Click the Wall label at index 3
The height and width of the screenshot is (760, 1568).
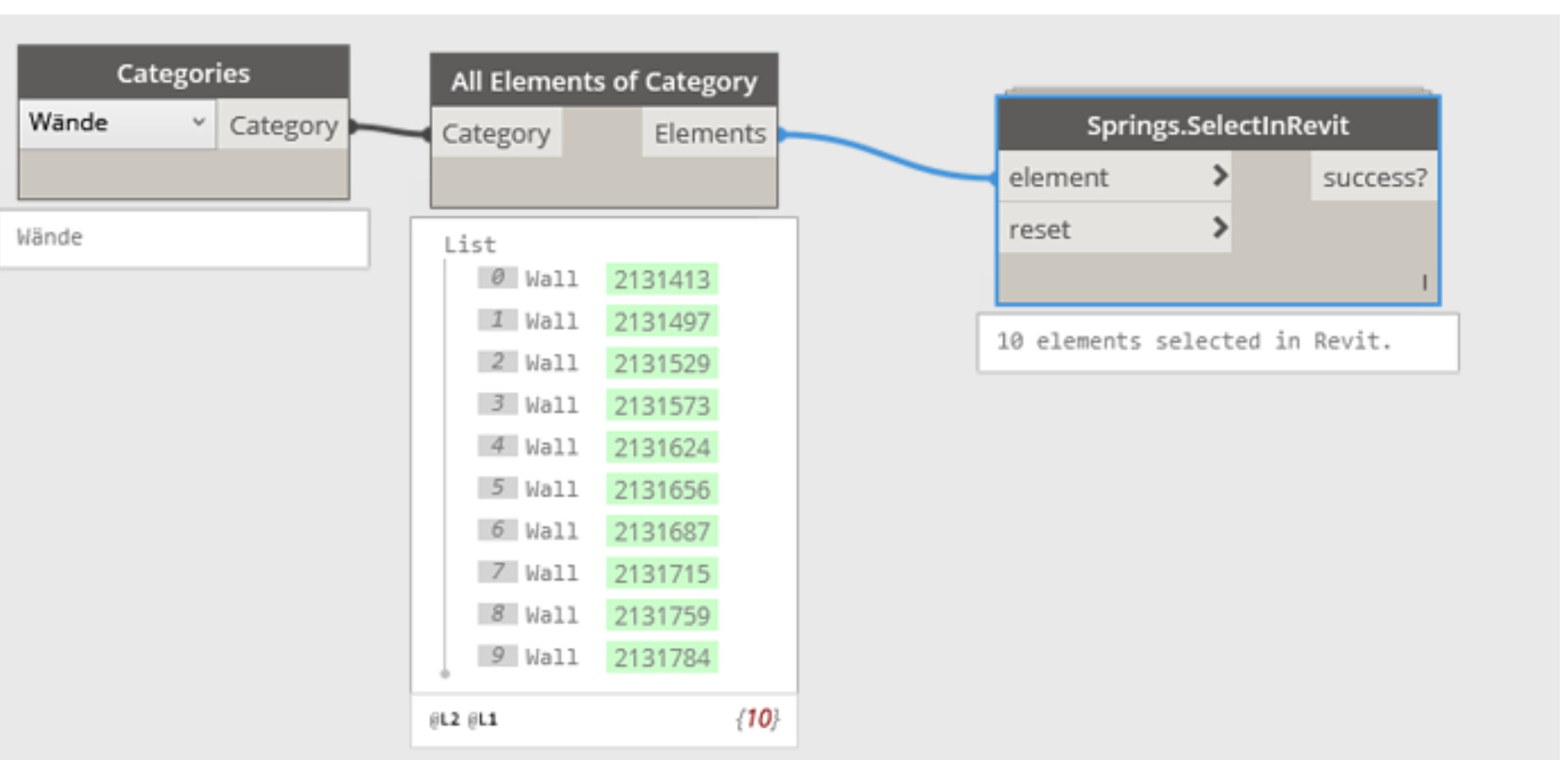tap(552, 405)
